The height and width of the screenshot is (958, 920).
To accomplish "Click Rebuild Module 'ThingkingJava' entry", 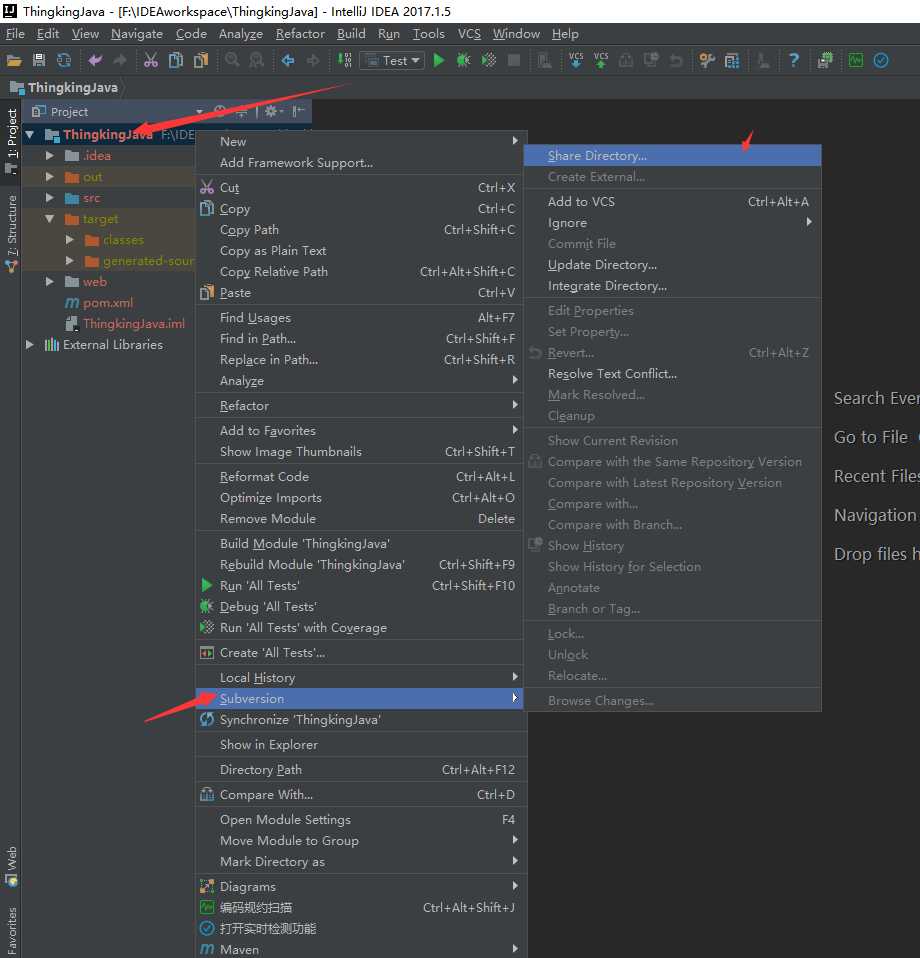I will (360, 565).
